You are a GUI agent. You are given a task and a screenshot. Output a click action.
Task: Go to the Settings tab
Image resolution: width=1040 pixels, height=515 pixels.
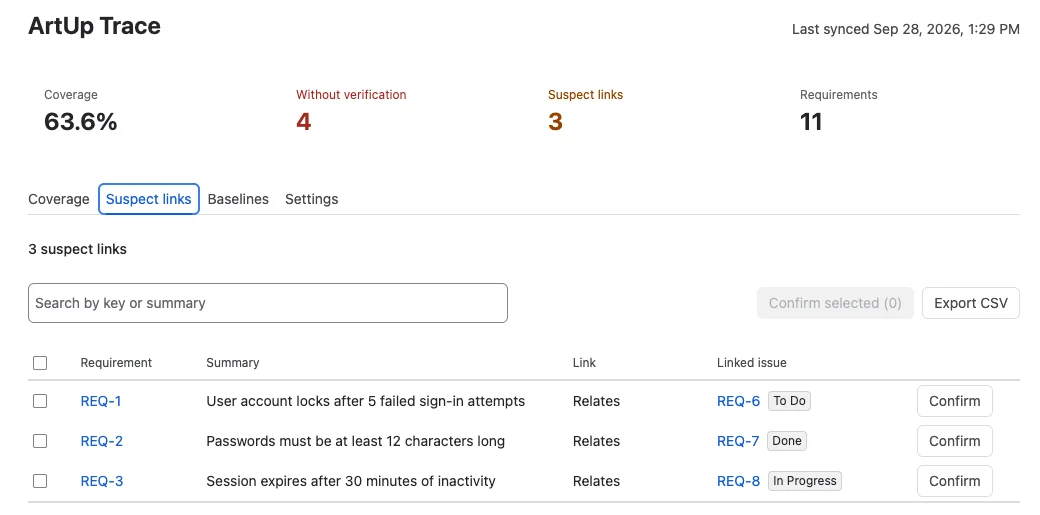coord(312,199)
